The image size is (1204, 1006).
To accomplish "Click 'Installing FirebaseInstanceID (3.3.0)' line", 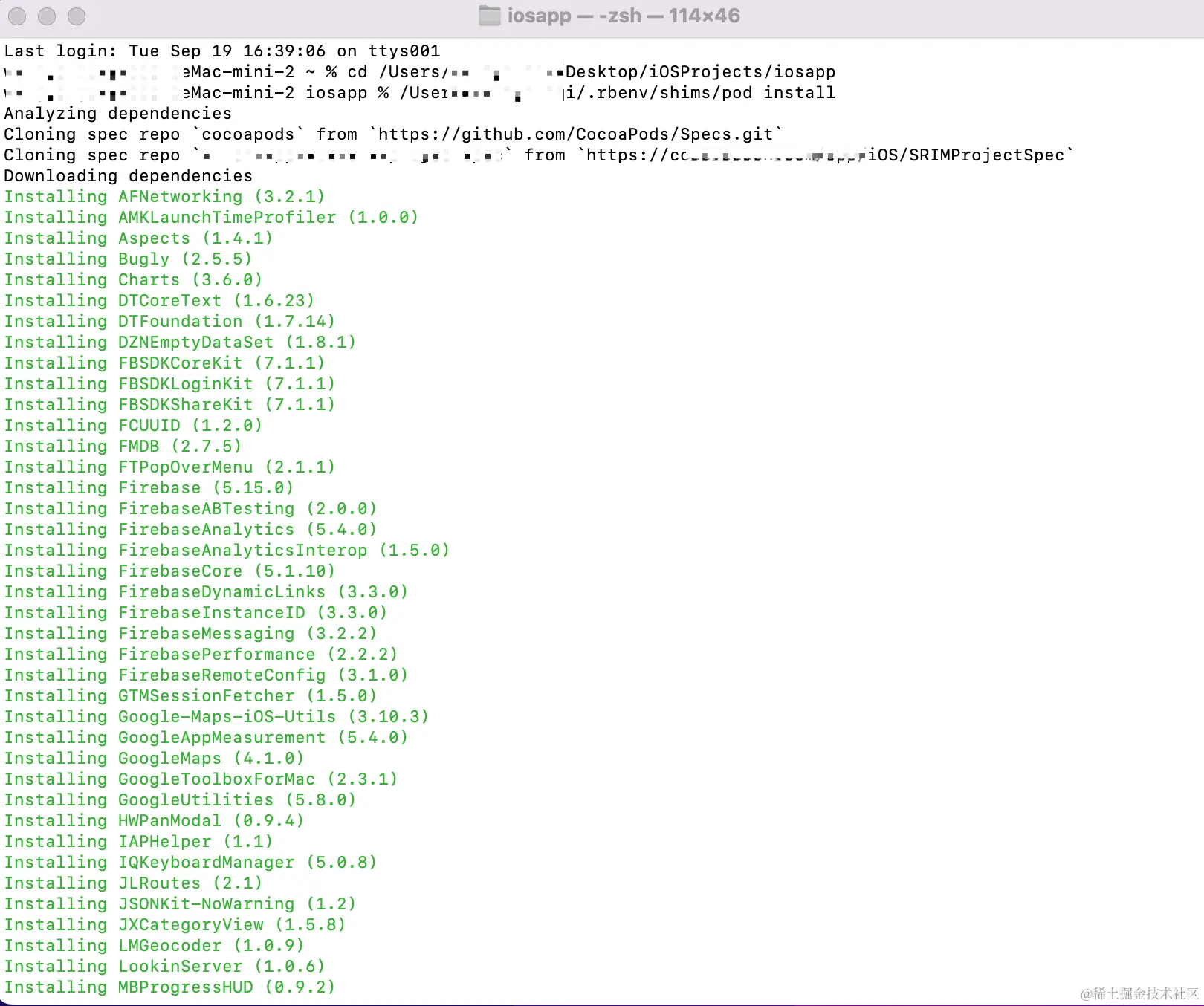I will click(x=196, y=613).
